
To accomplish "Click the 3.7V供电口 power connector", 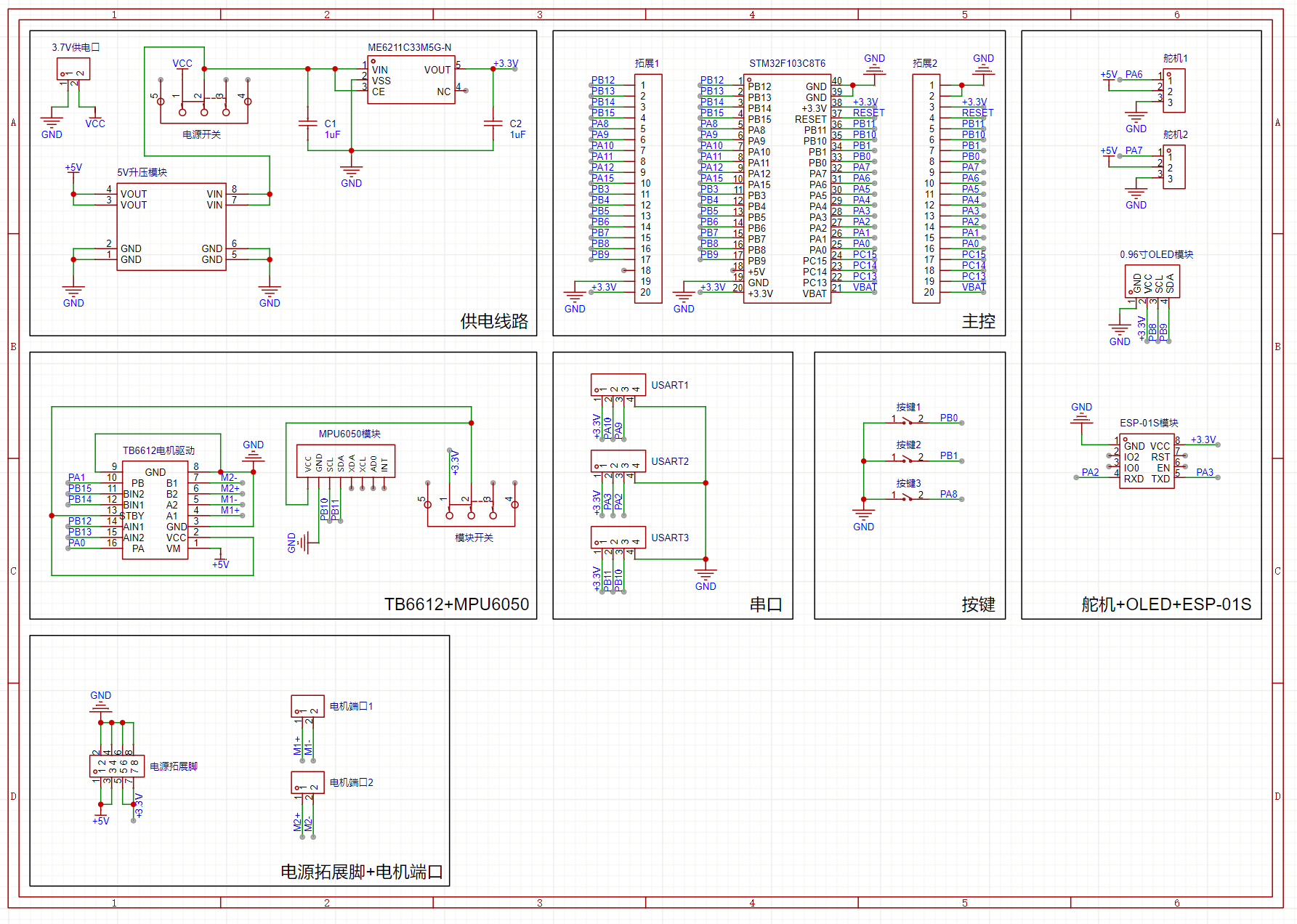I will (73, 69).
